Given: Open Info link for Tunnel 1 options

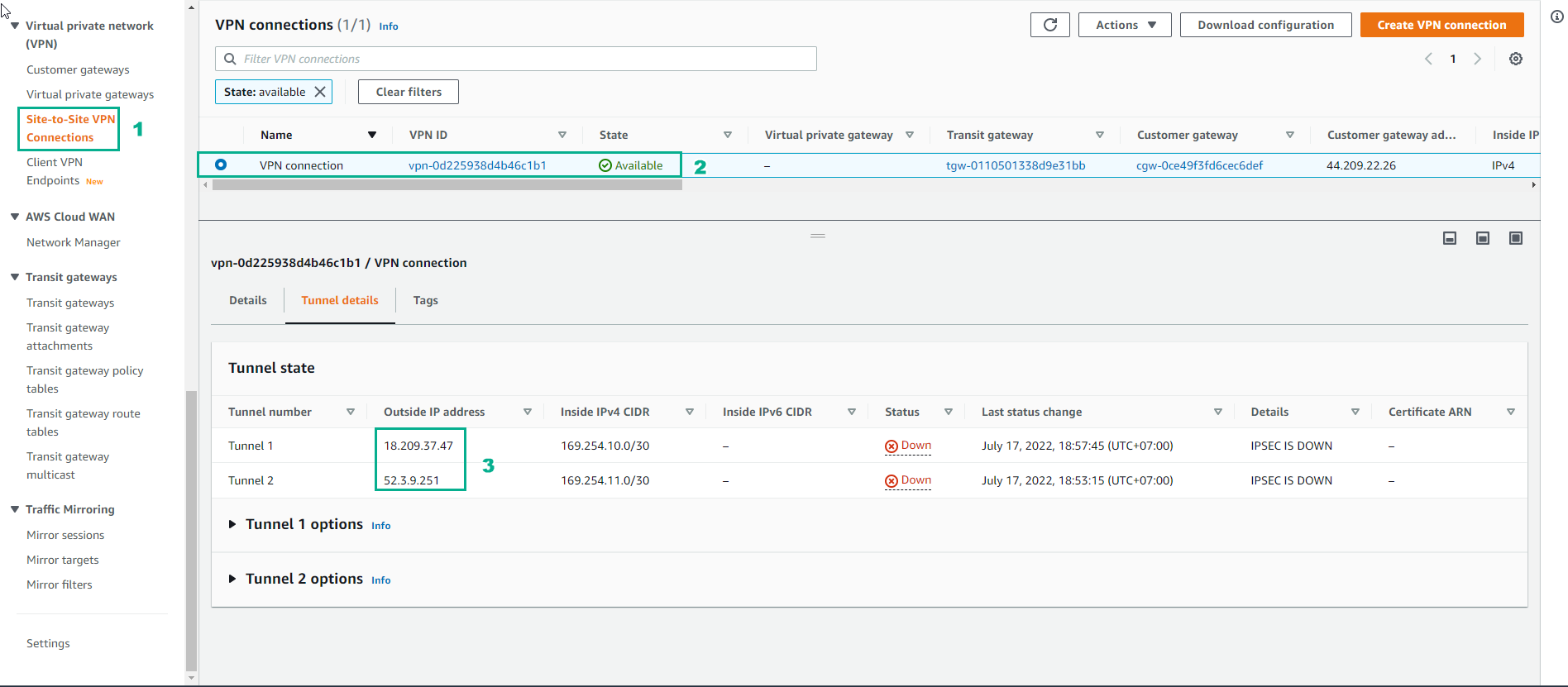Looking at the screenshot, I should coord(380,526).
